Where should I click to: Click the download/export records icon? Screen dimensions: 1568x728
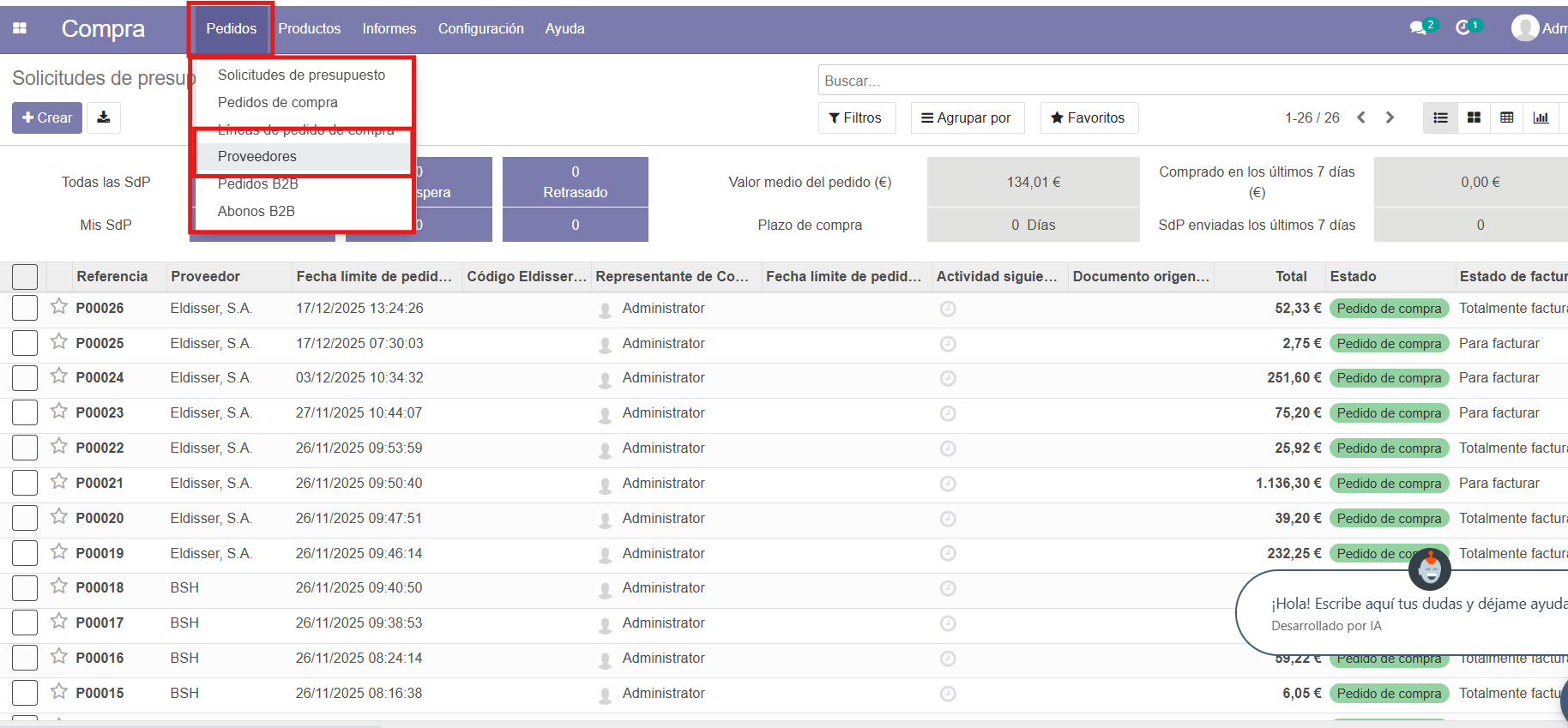103,117
